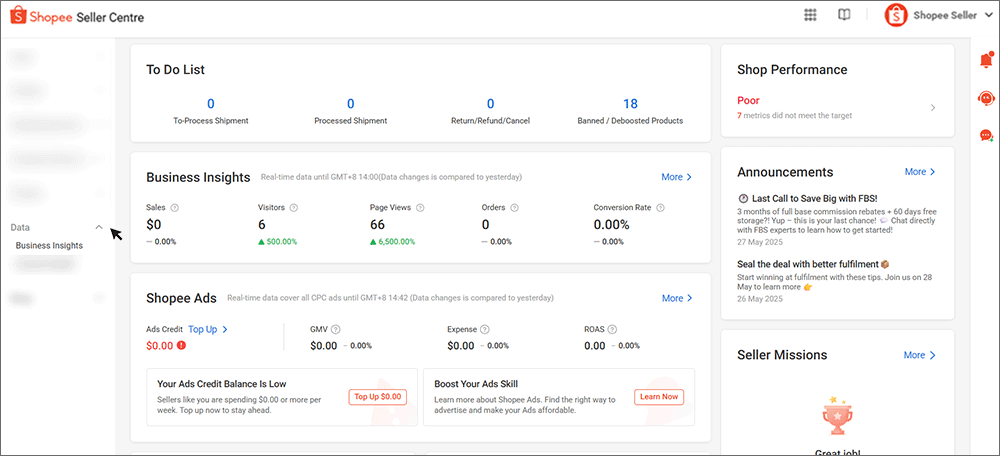Click the red Ads Credit warning icon

(182, 346)
